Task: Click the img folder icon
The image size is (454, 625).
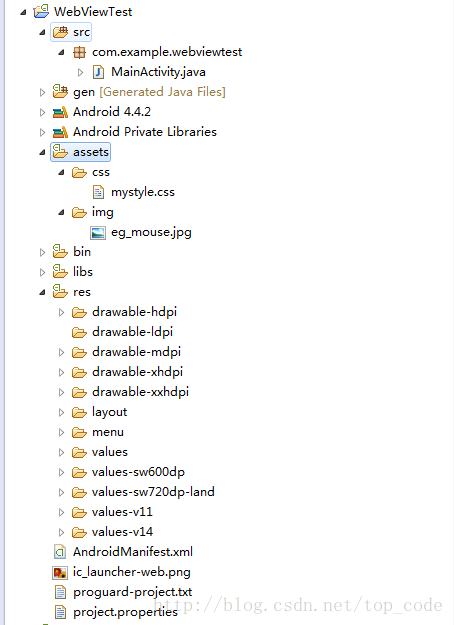Action: [x=79, y=212]
